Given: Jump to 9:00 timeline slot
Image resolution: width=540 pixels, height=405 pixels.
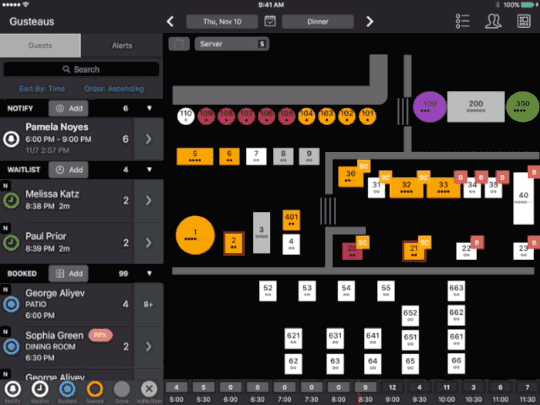Looking at the screenshot, I should [392, 393].
